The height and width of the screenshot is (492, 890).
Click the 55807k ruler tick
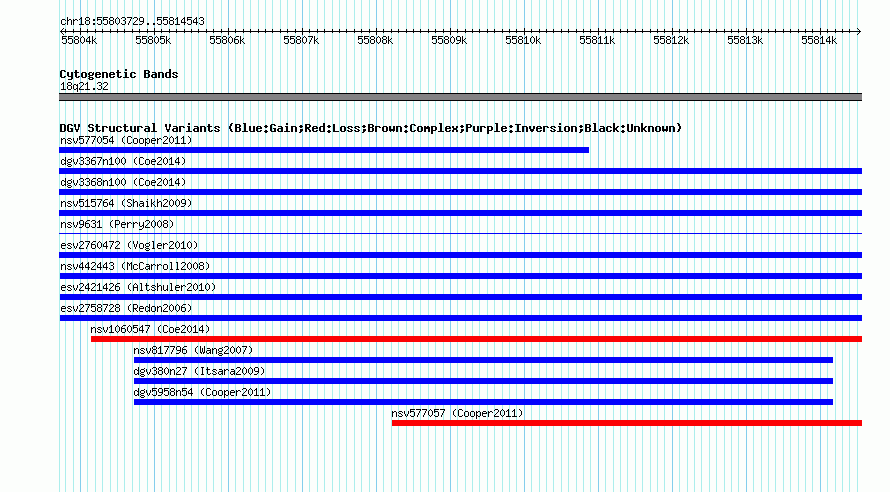coord(301,40)
